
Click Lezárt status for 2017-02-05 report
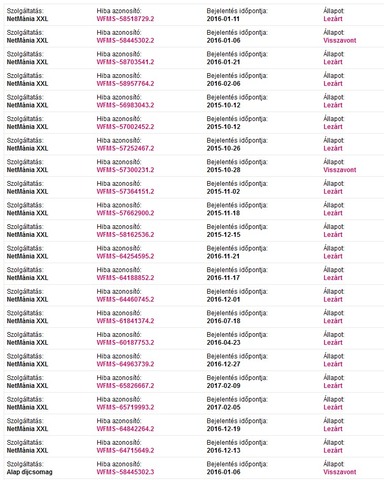tap(333, 407)
